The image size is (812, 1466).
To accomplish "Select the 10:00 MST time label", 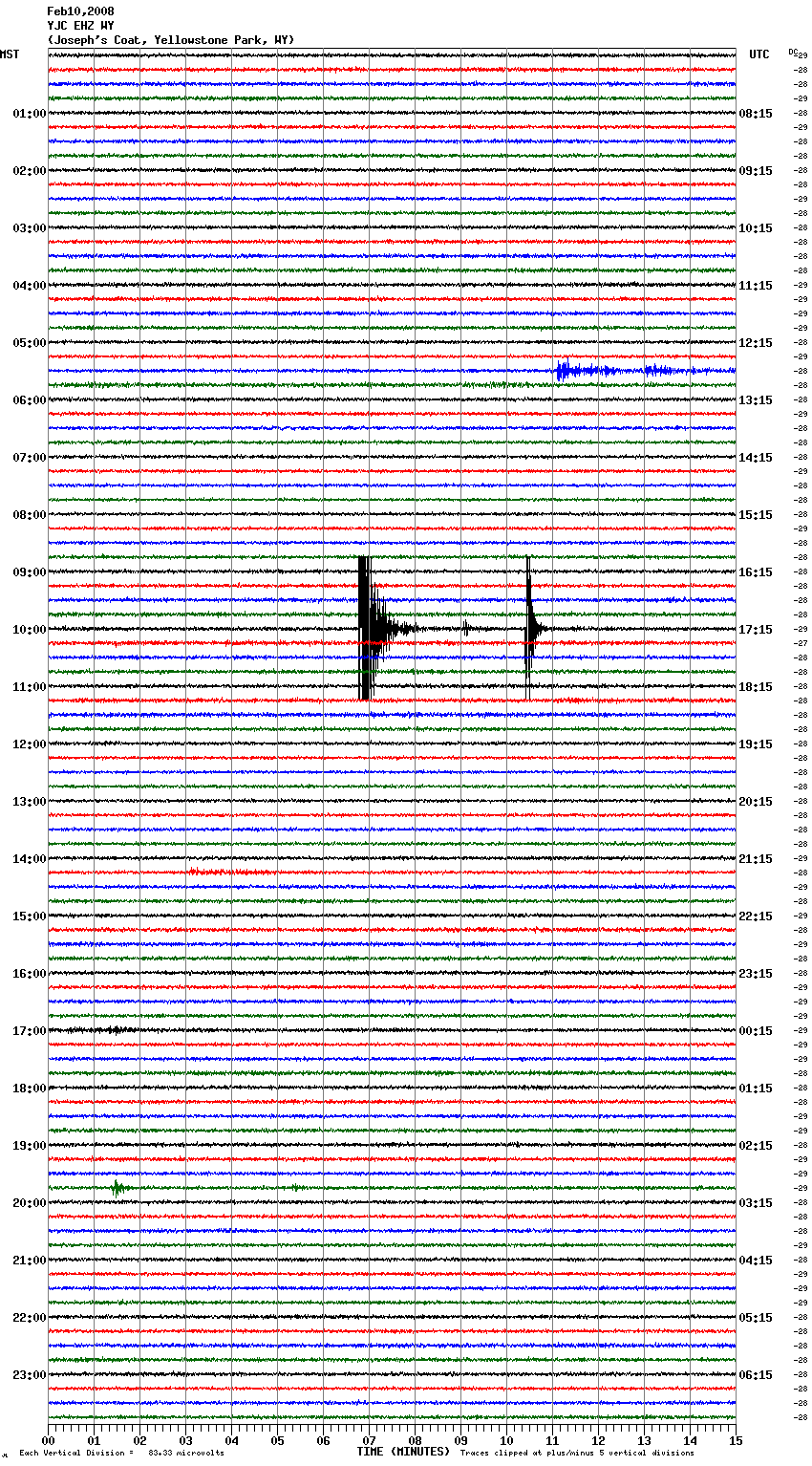I will [30, 630].
